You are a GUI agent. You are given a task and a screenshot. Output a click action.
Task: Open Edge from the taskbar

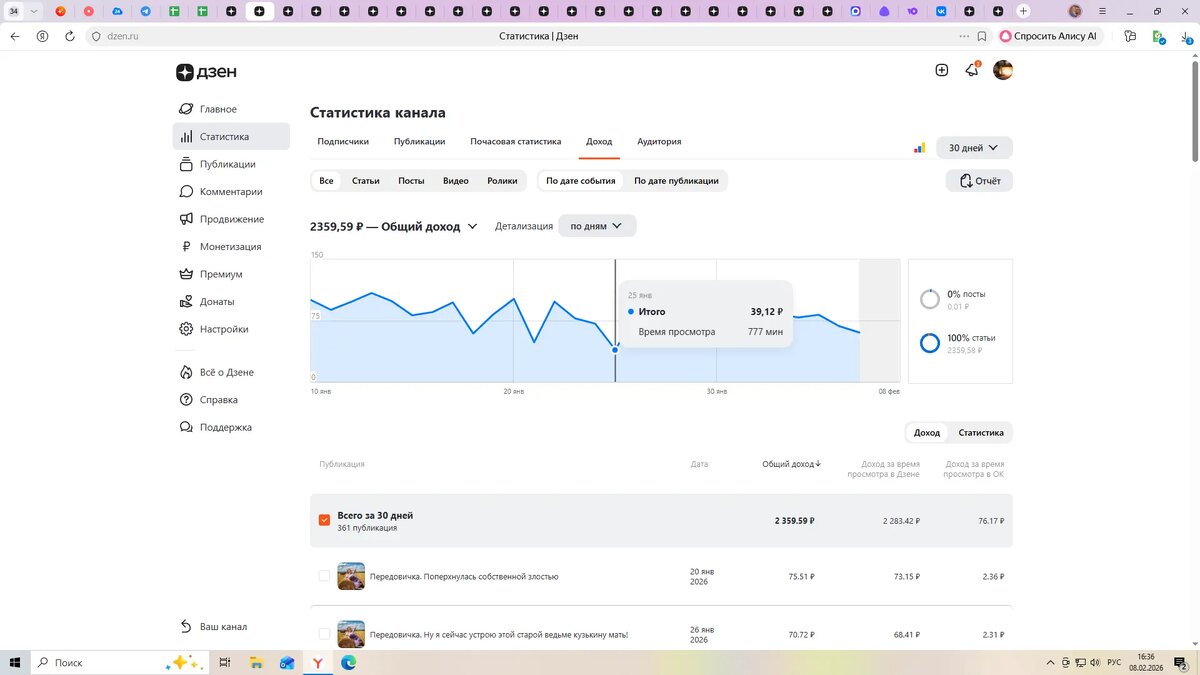coord(348,662)
